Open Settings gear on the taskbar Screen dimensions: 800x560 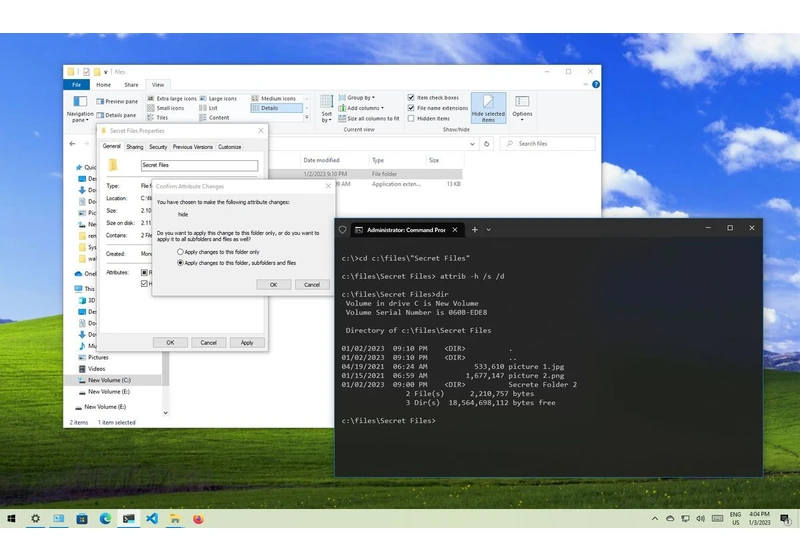[x=35, y=519]
